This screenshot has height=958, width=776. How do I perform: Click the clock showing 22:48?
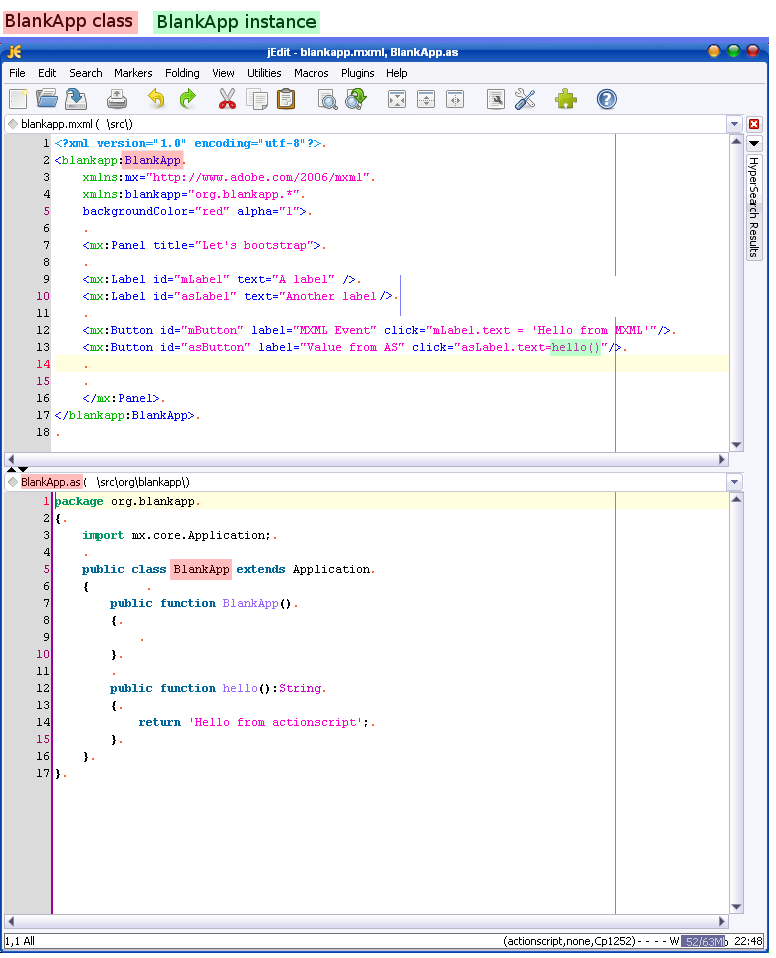[748, 942]
